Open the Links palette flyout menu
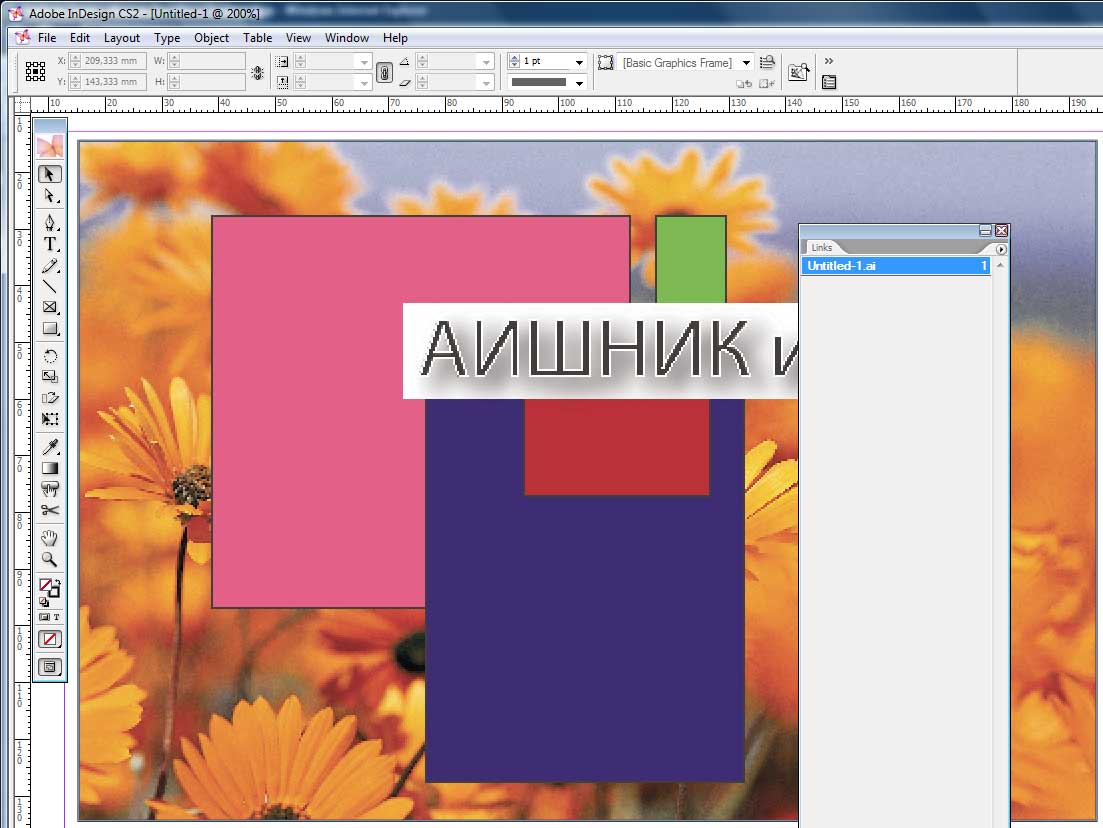 point(1001,249)
